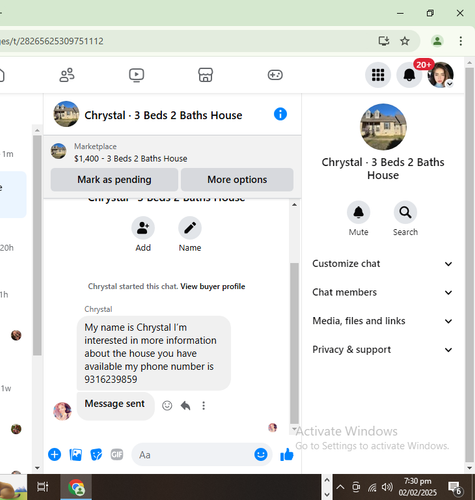The image size is (475, 500).
Task: Click the Add people icon
Action: tap(143, 228)
